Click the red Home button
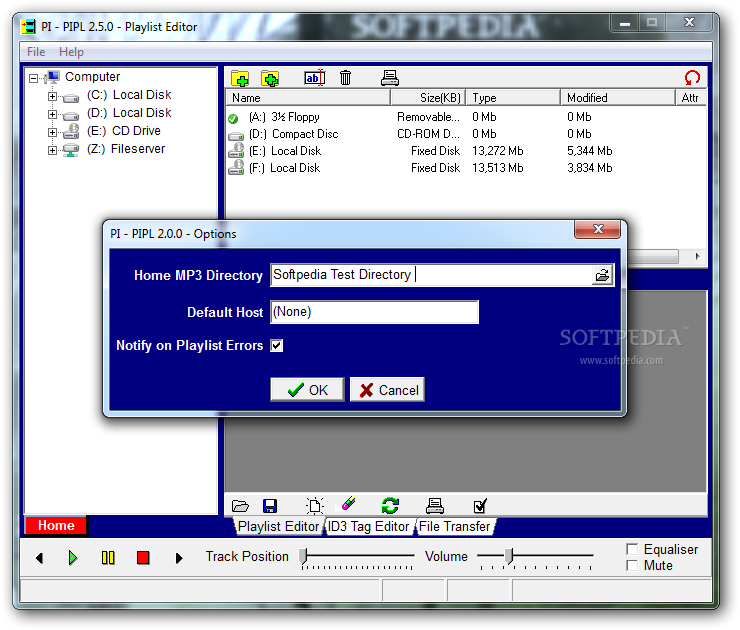This screenshot has height=630, width=740. pos(56,525)
